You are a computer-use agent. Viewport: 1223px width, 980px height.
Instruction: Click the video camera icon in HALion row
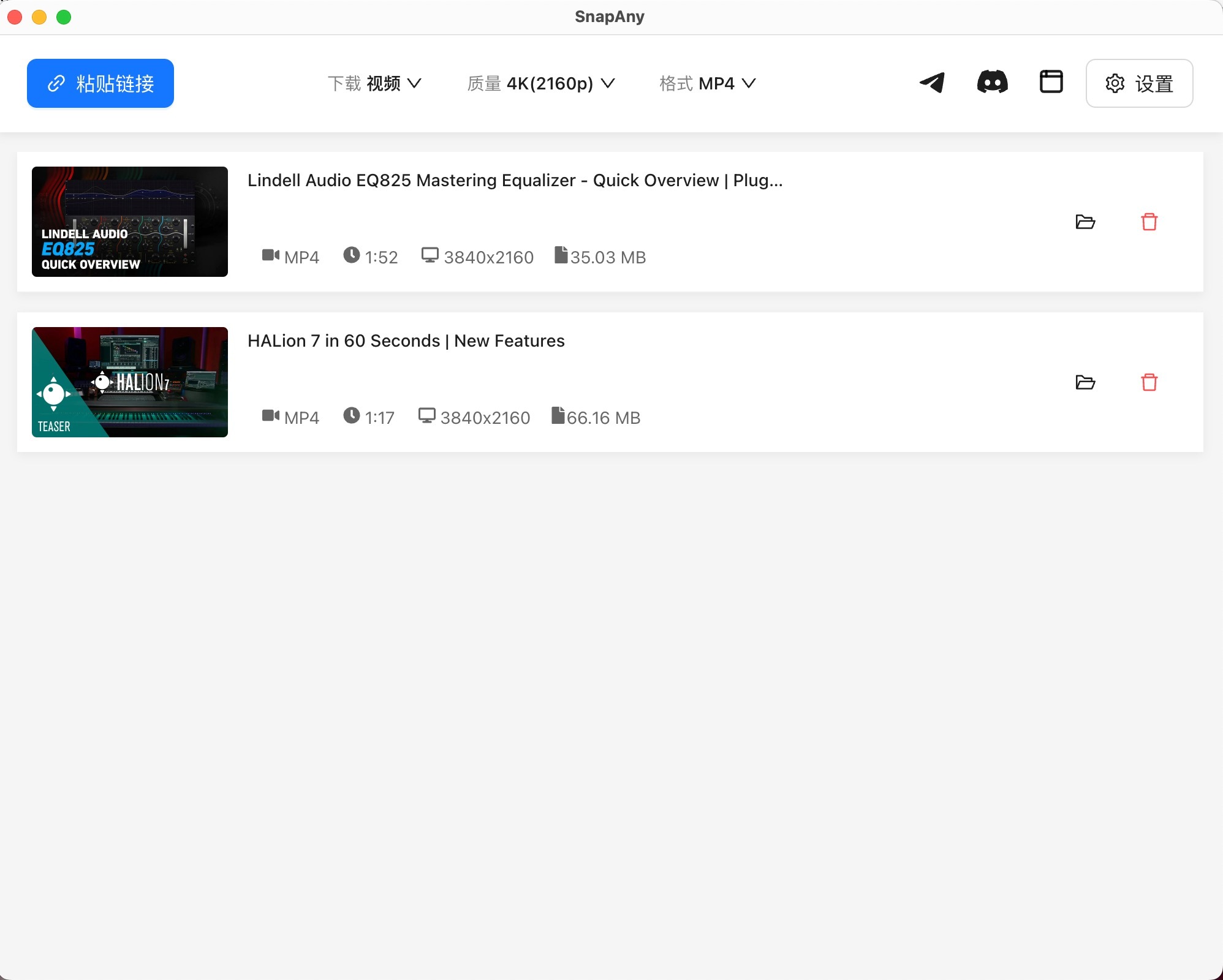[271, 415]
